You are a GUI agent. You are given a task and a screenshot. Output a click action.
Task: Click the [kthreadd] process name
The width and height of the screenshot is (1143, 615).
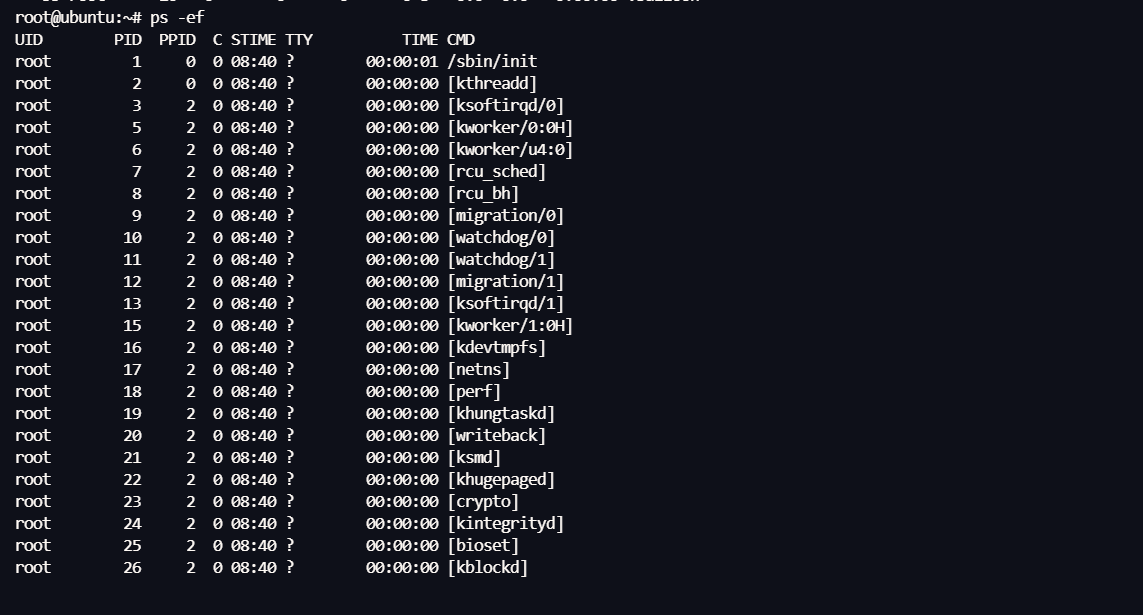tap(492, 84)
